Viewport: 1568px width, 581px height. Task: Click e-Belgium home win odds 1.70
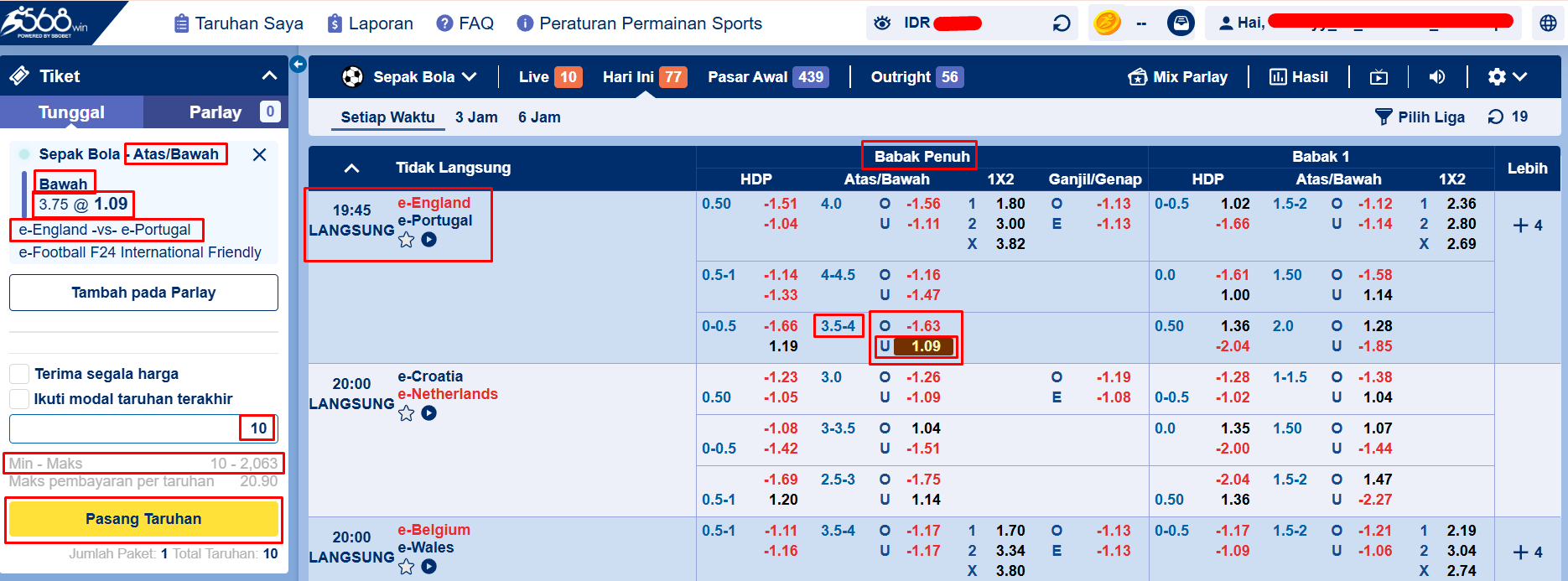pos(1010,531)
